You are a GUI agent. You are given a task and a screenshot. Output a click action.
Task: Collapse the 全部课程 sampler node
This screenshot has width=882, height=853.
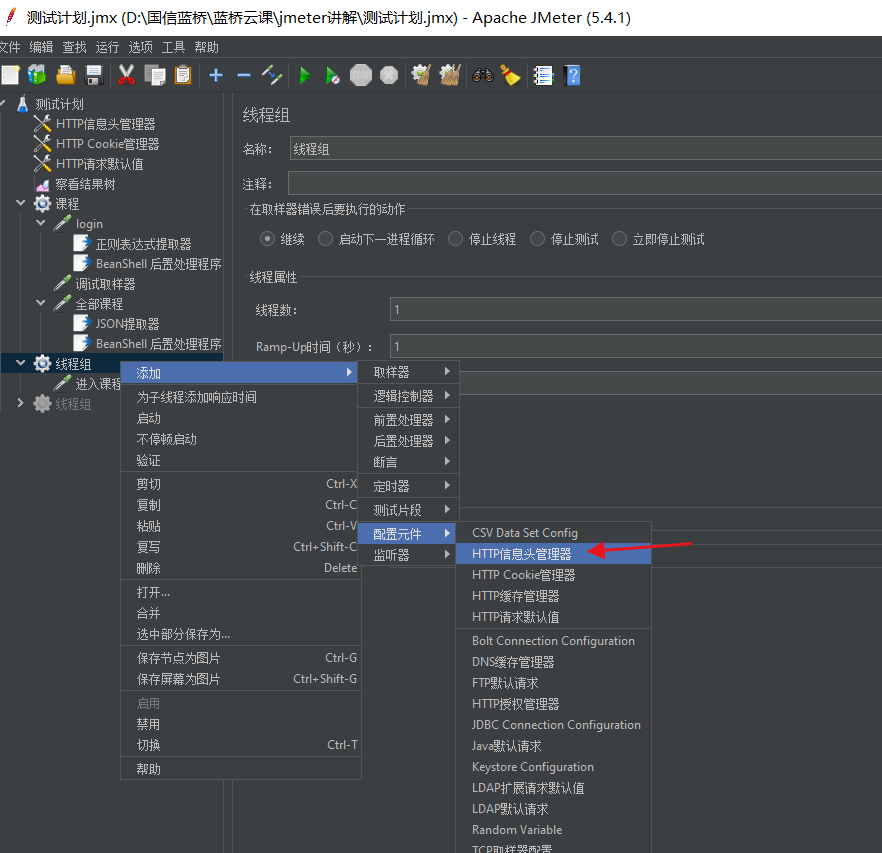(40, 303)
